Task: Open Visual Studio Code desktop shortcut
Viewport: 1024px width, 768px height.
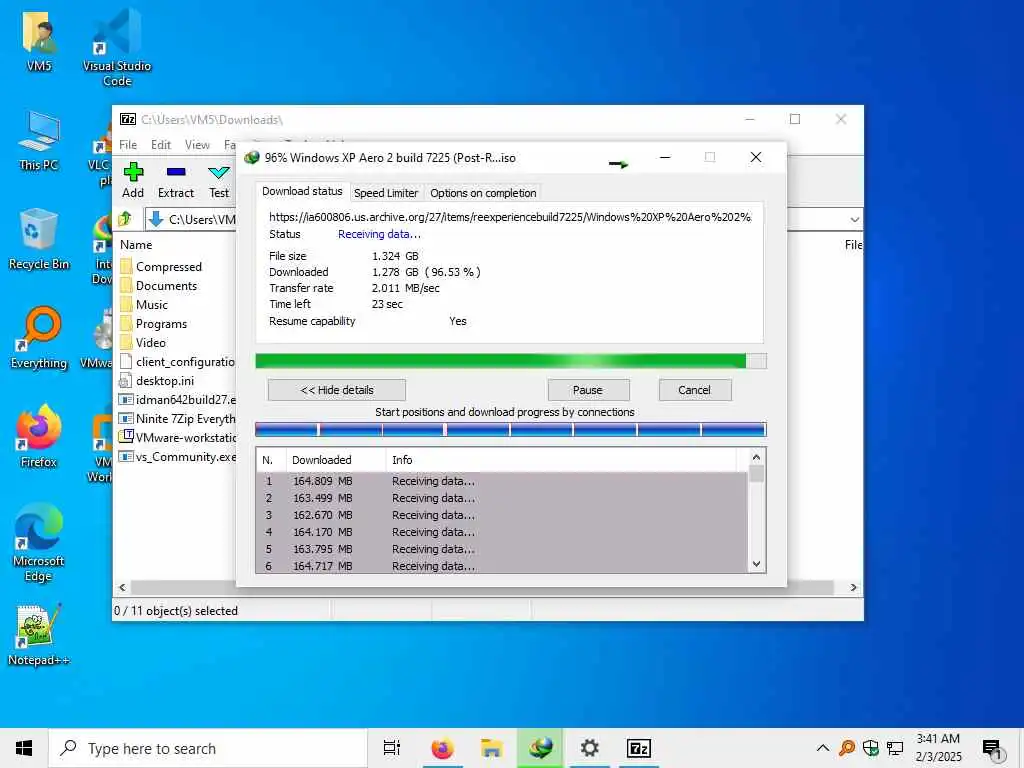Action: pyautogui.click(x=117, y=47)
